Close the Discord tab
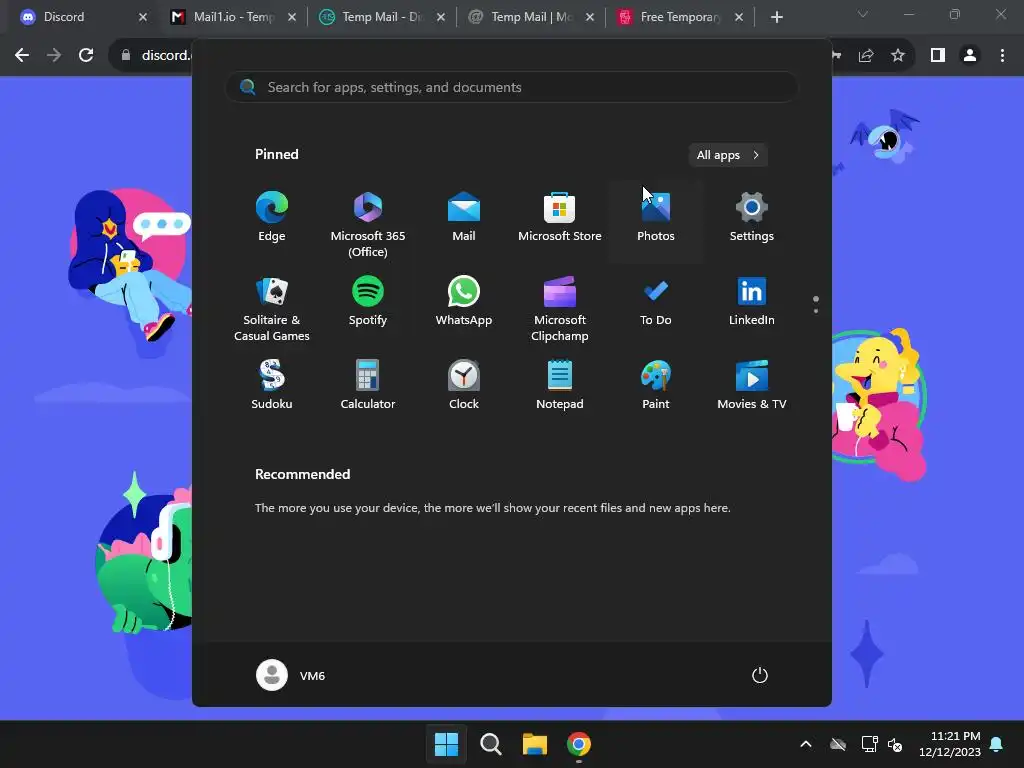Screen dimensions: 1024x768 coord(143,17)
